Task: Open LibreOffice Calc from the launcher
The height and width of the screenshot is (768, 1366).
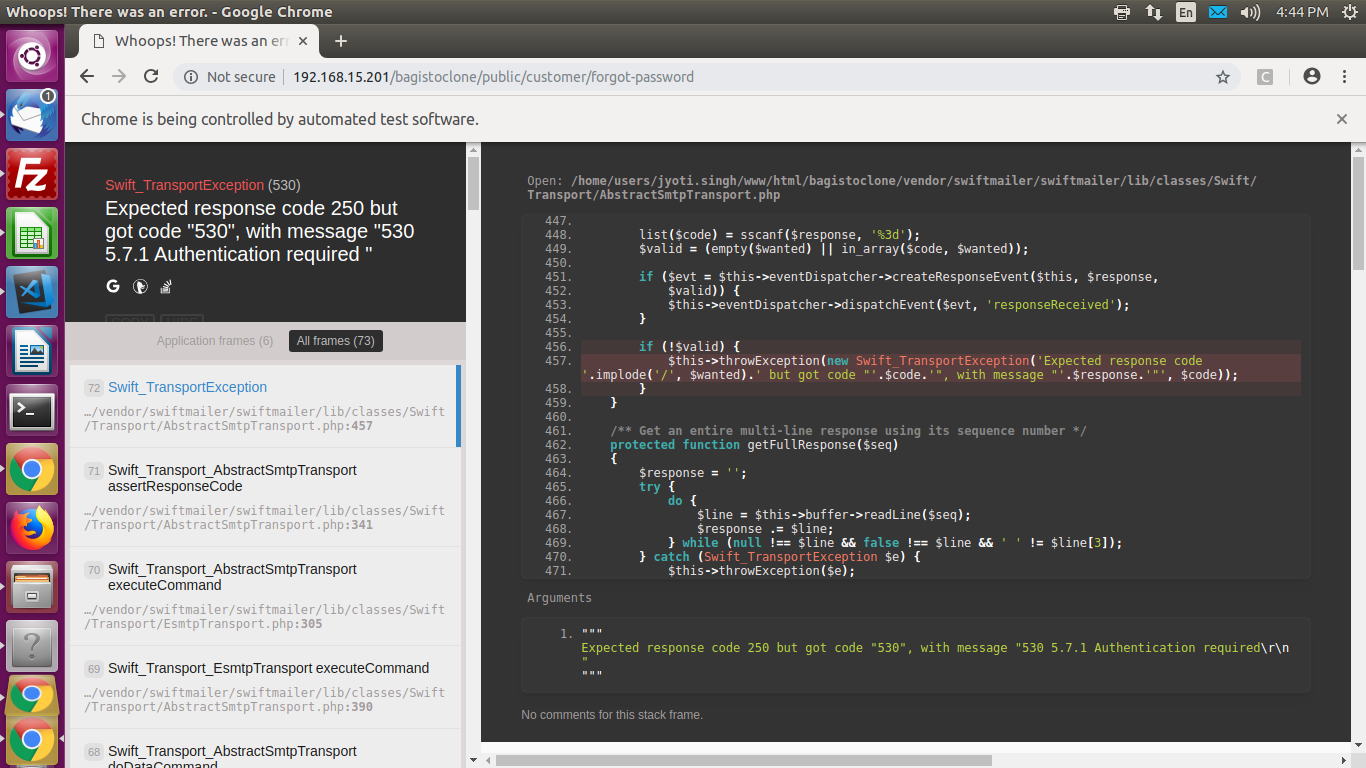Action: (x=32, y=234)
